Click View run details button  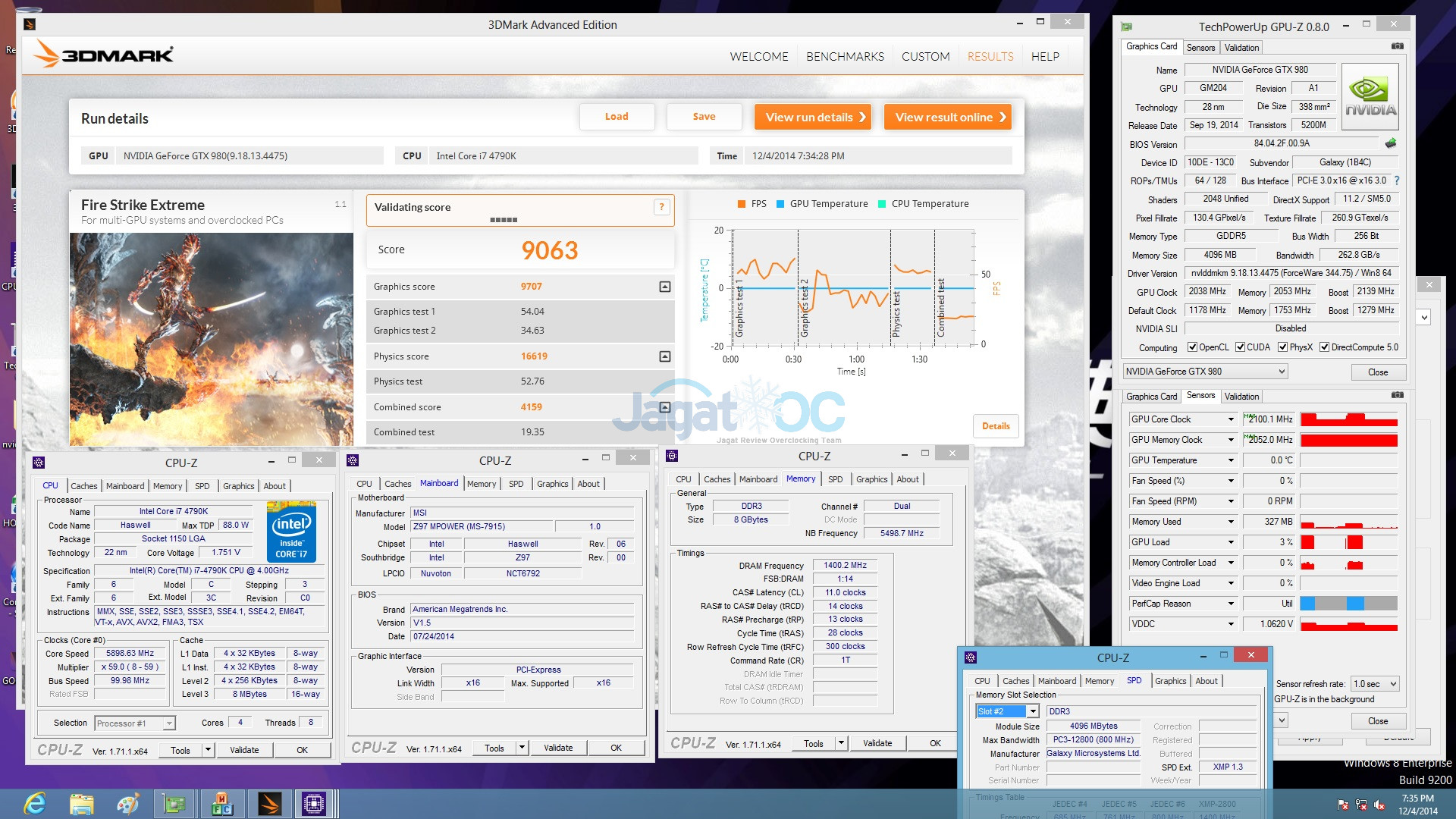[x=813, y=118]
